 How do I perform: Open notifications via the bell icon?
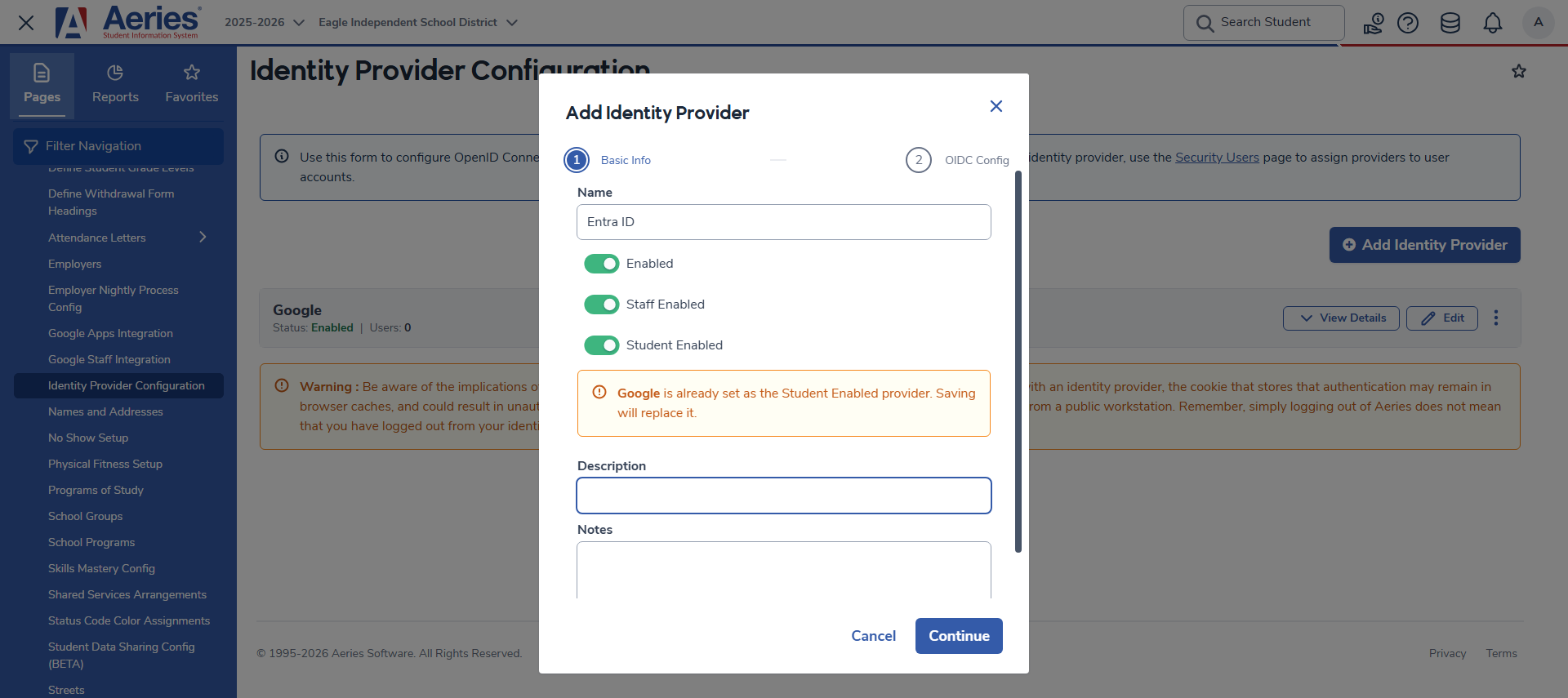[x=1493, y=23]
